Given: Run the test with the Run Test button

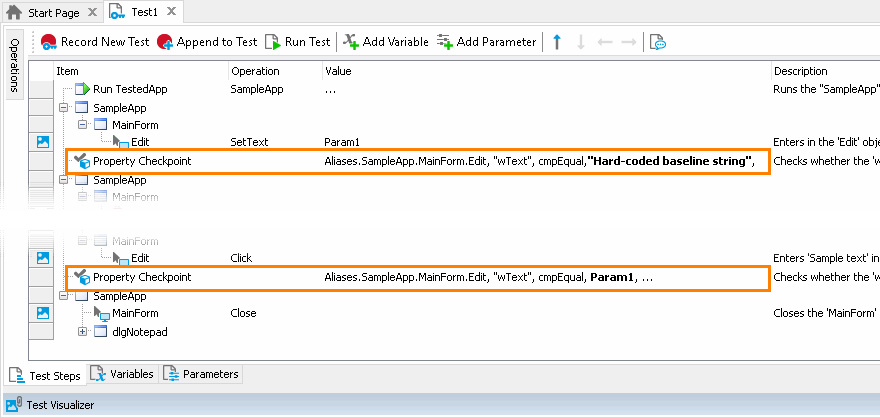Looking at the screenshot, I should coord(297,42).
